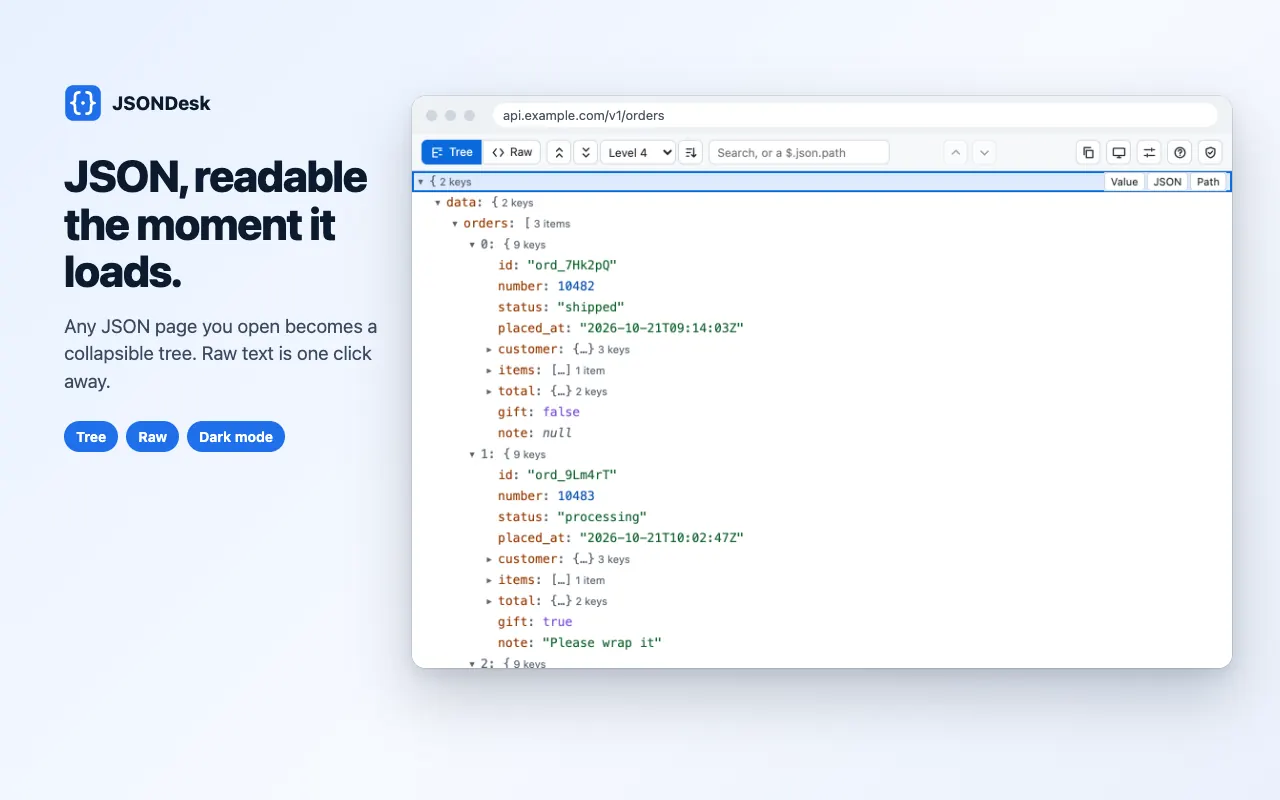
Task: Open the sliders settings icon
Action: point(1149,152)
